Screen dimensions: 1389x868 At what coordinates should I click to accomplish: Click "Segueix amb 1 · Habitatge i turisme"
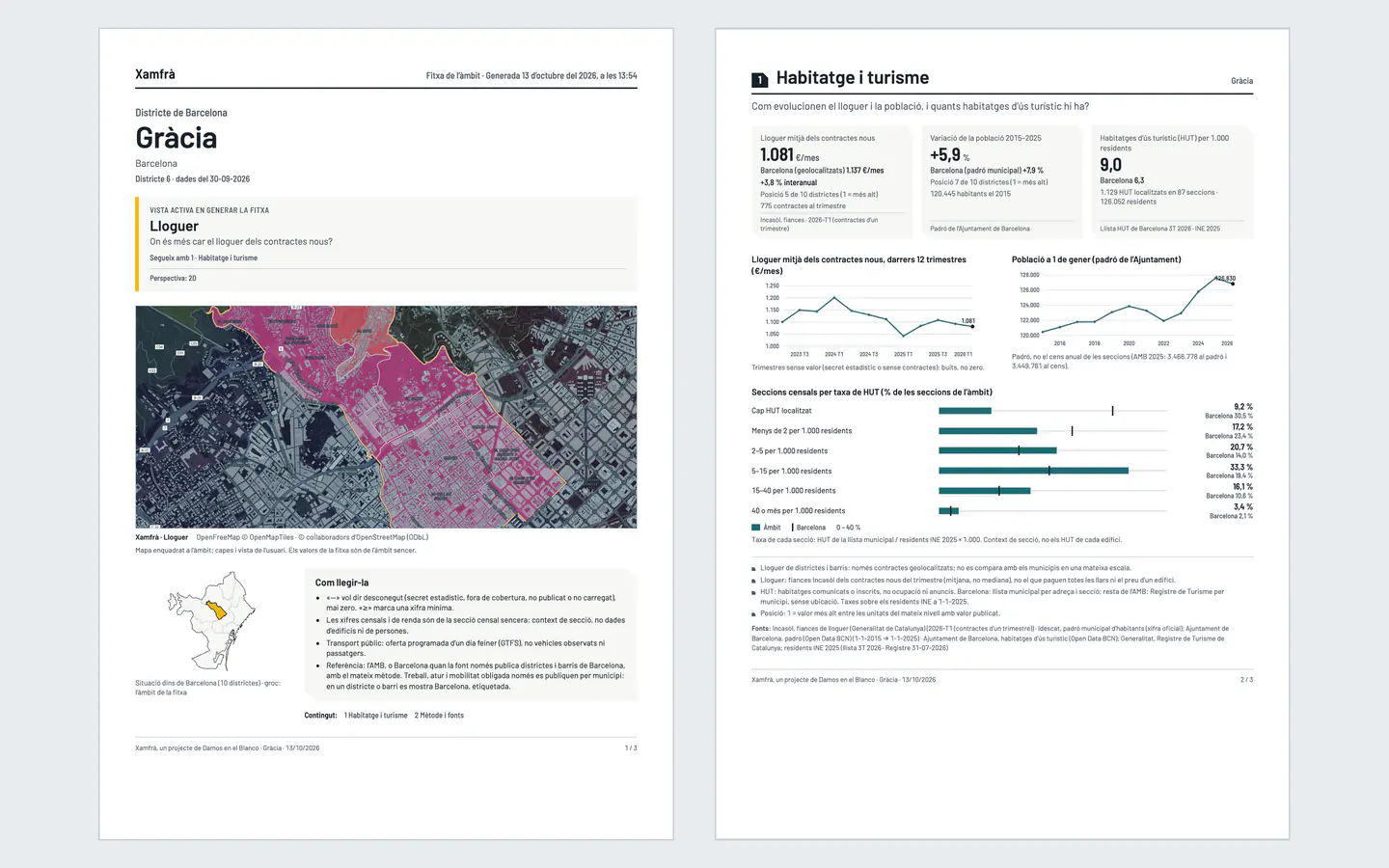pyautogui.click(x=204, y=258)
